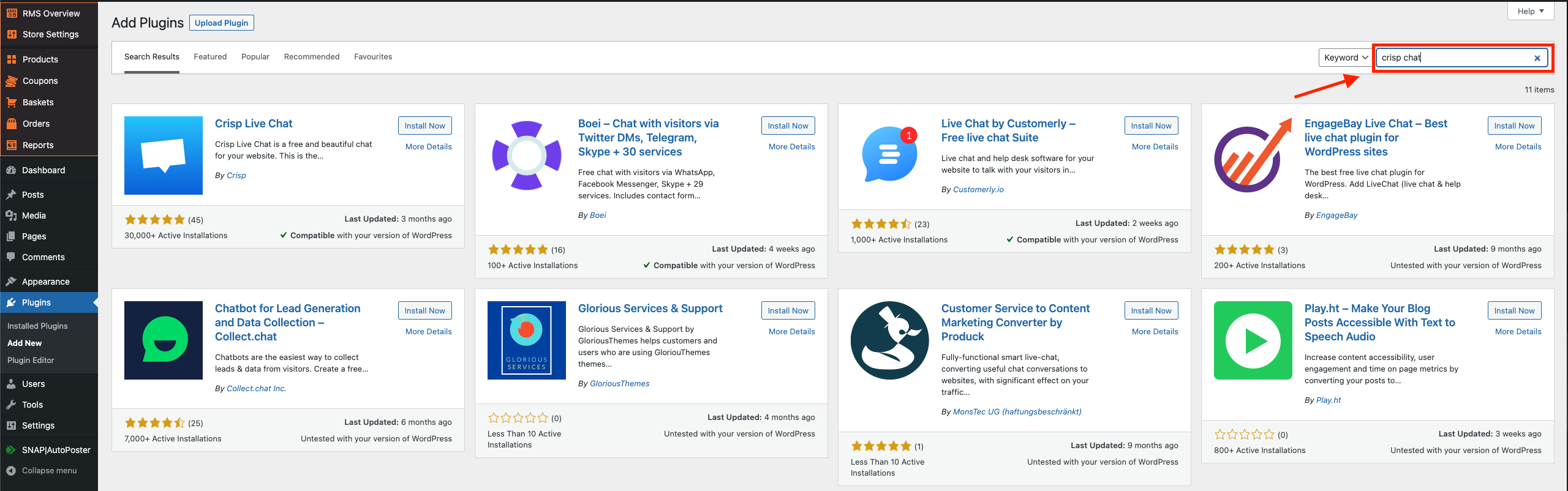Select Add New submenu item

pyautogui.click(x=24, y=343)
